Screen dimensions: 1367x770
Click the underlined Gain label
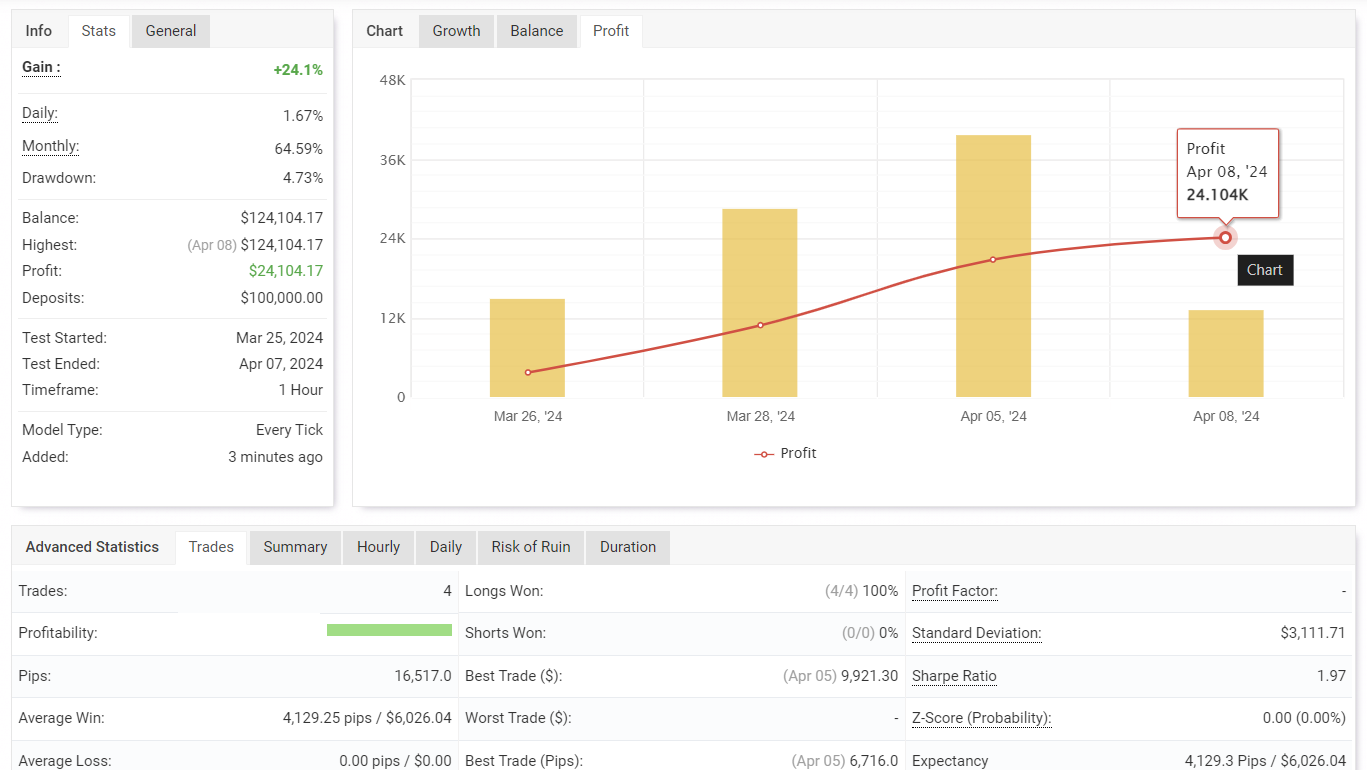coord(41,67)
